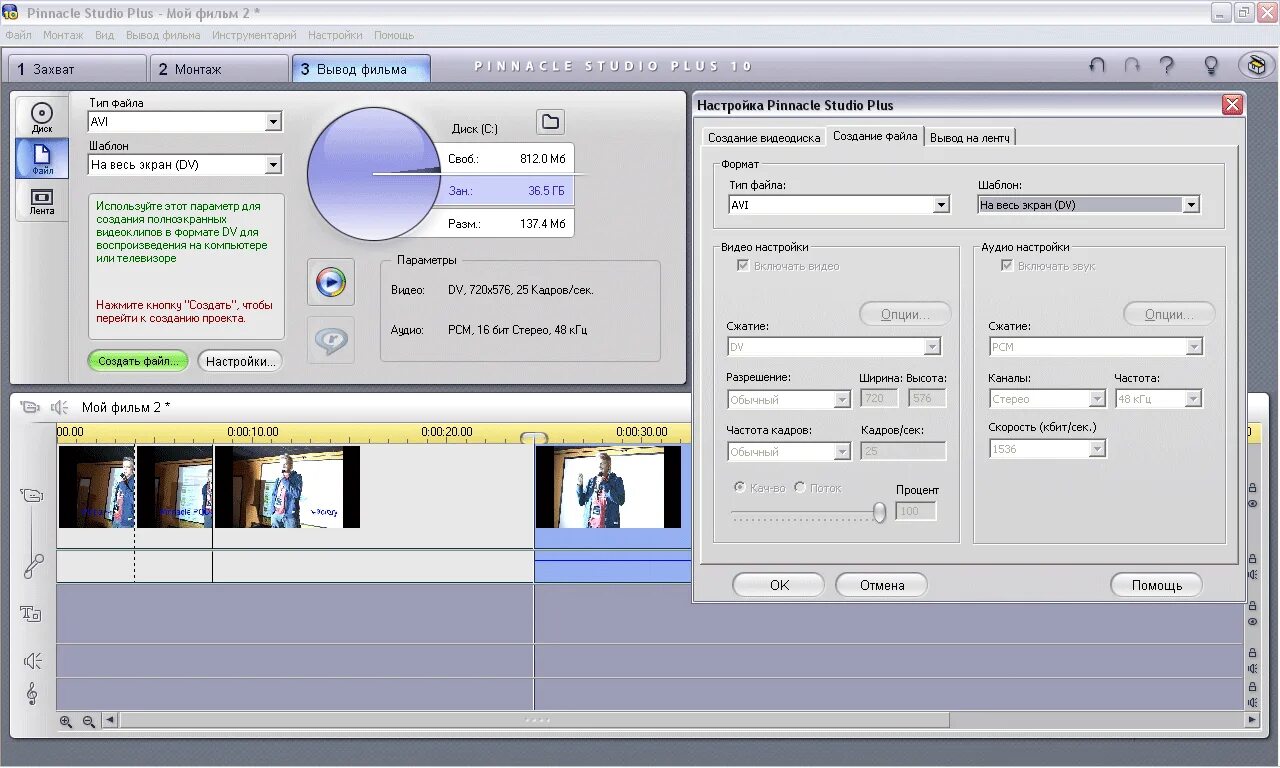Toggle the Включать видео checkbox
The width and height of the screenshot is (1280, 768).
click(x=743, y=266)
